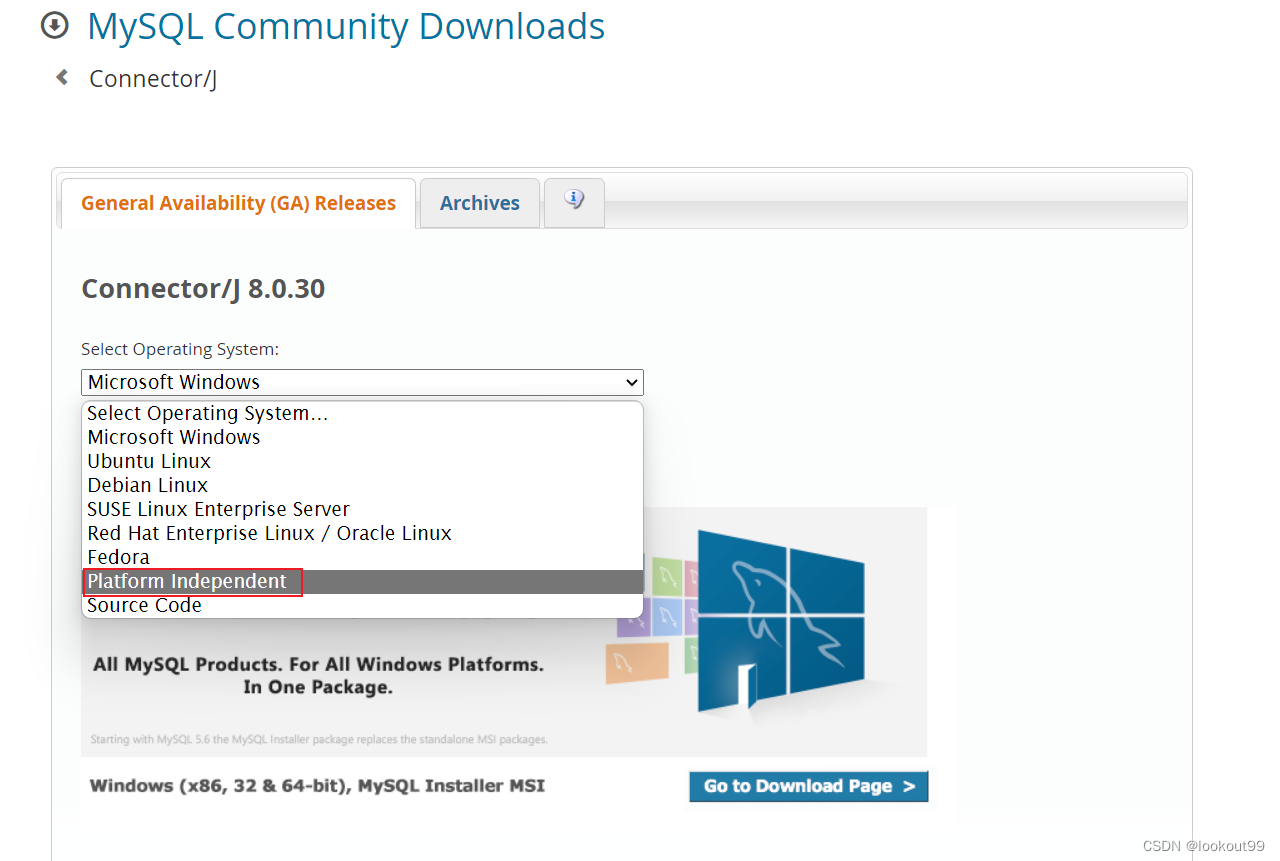Select Debian Linux from the list
This screenshot has width=1280, height=861.
pos(362,485)
